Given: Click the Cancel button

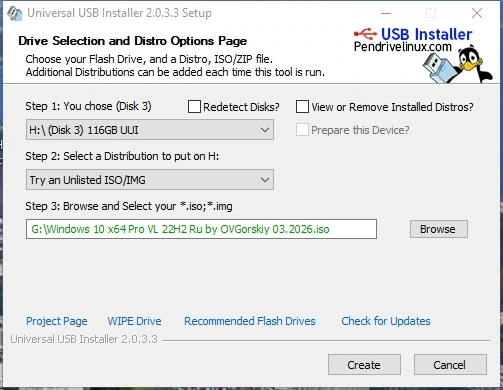Looking at the screenshot, I should [x=450, y=365].
